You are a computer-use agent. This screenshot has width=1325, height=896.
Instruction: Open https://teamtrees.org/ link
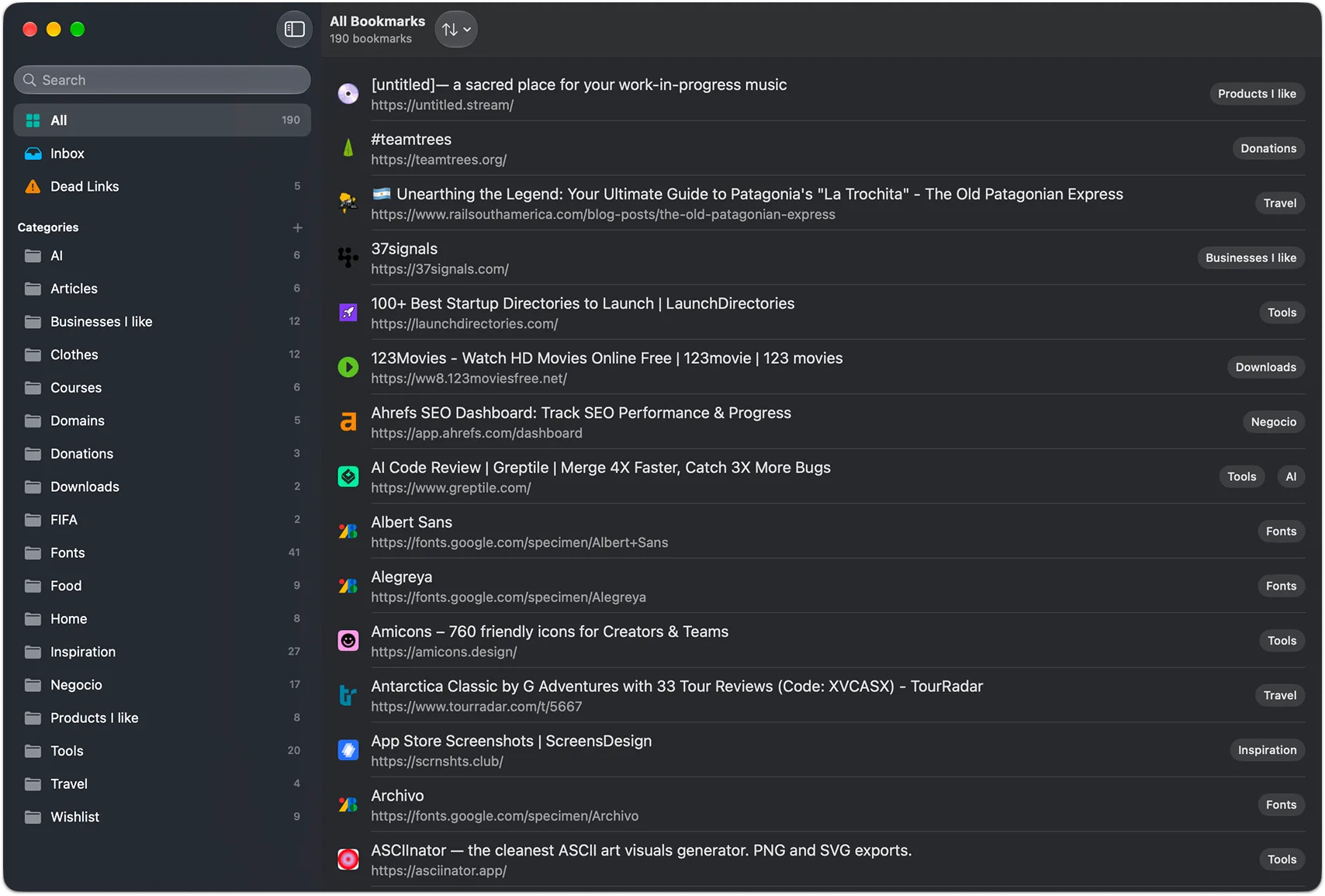click(438, 160)
